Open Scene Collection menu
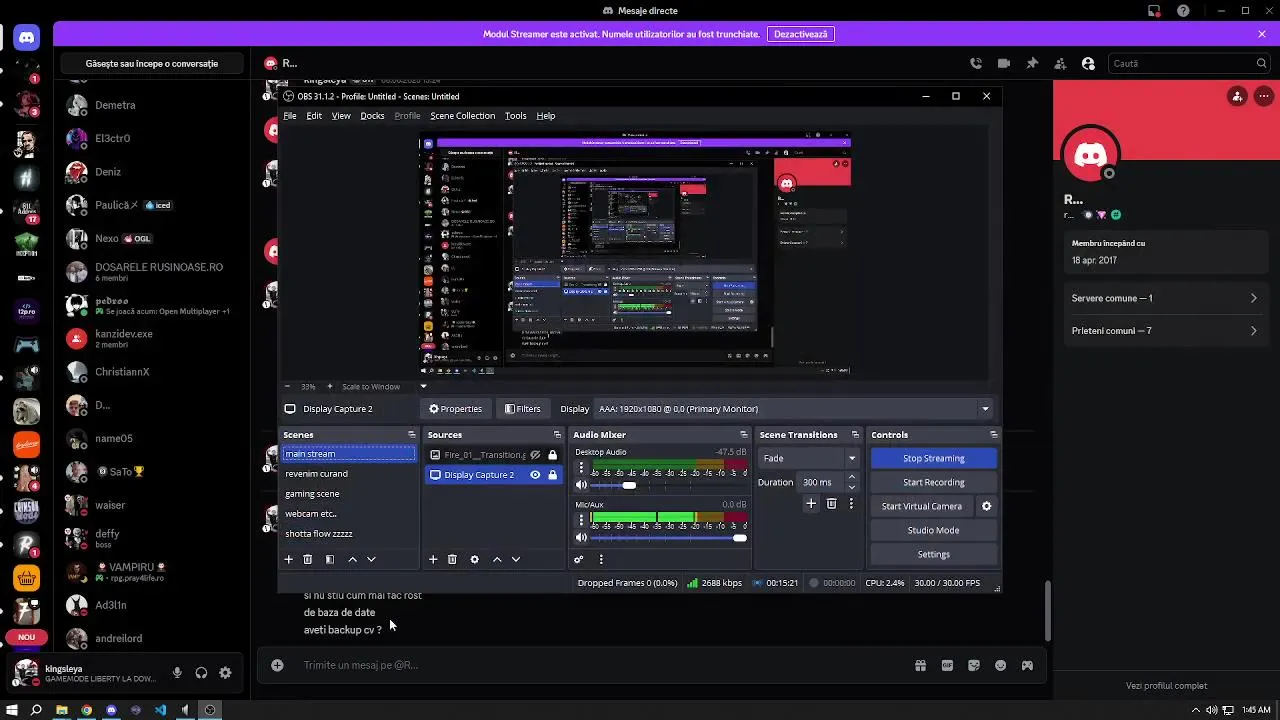Screen dimensions: 1280x720 pos(462,116)
